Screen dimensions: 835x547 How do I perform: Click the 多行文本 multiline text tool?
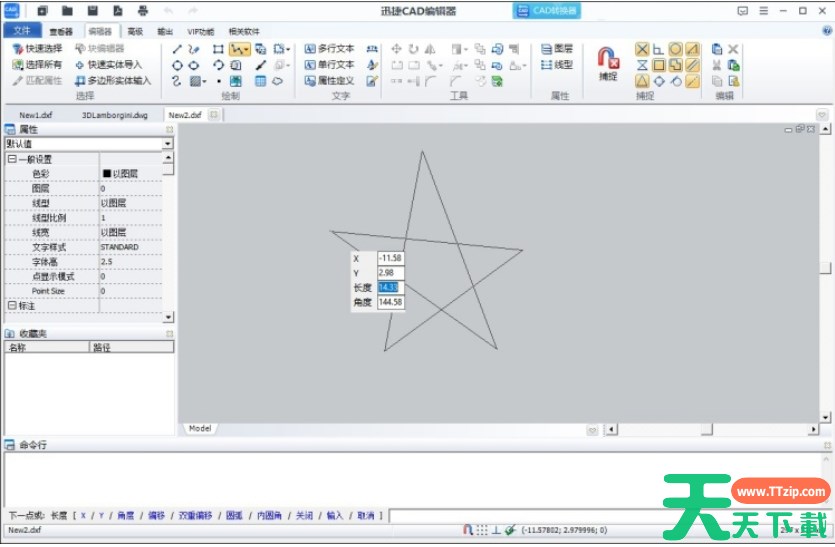pyautogui.click(x=329, y=48)
